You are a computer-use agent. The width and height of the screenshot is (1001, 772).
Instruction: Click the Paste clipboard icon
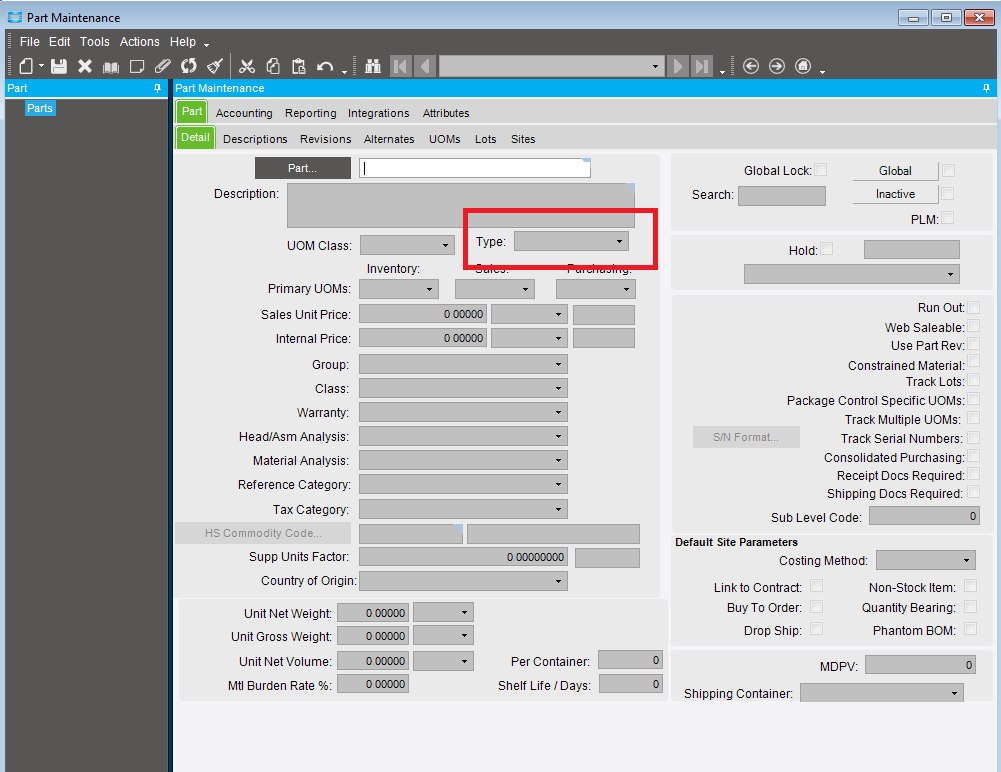coord(299,66)
